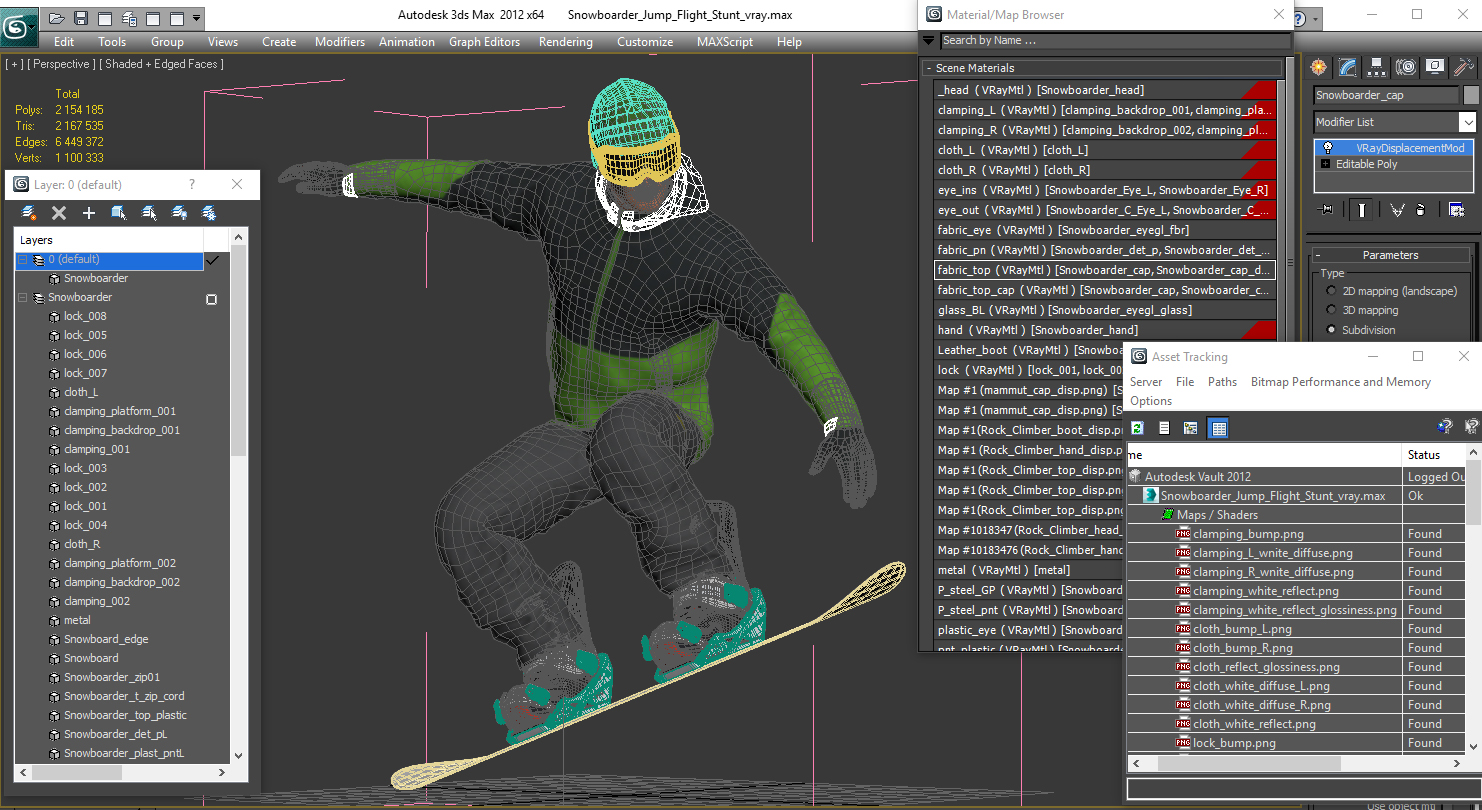Switch Asset Tracking to table view icon
The width and height of the screenshot is (1482, 810).
click(x=1217, y=428)
